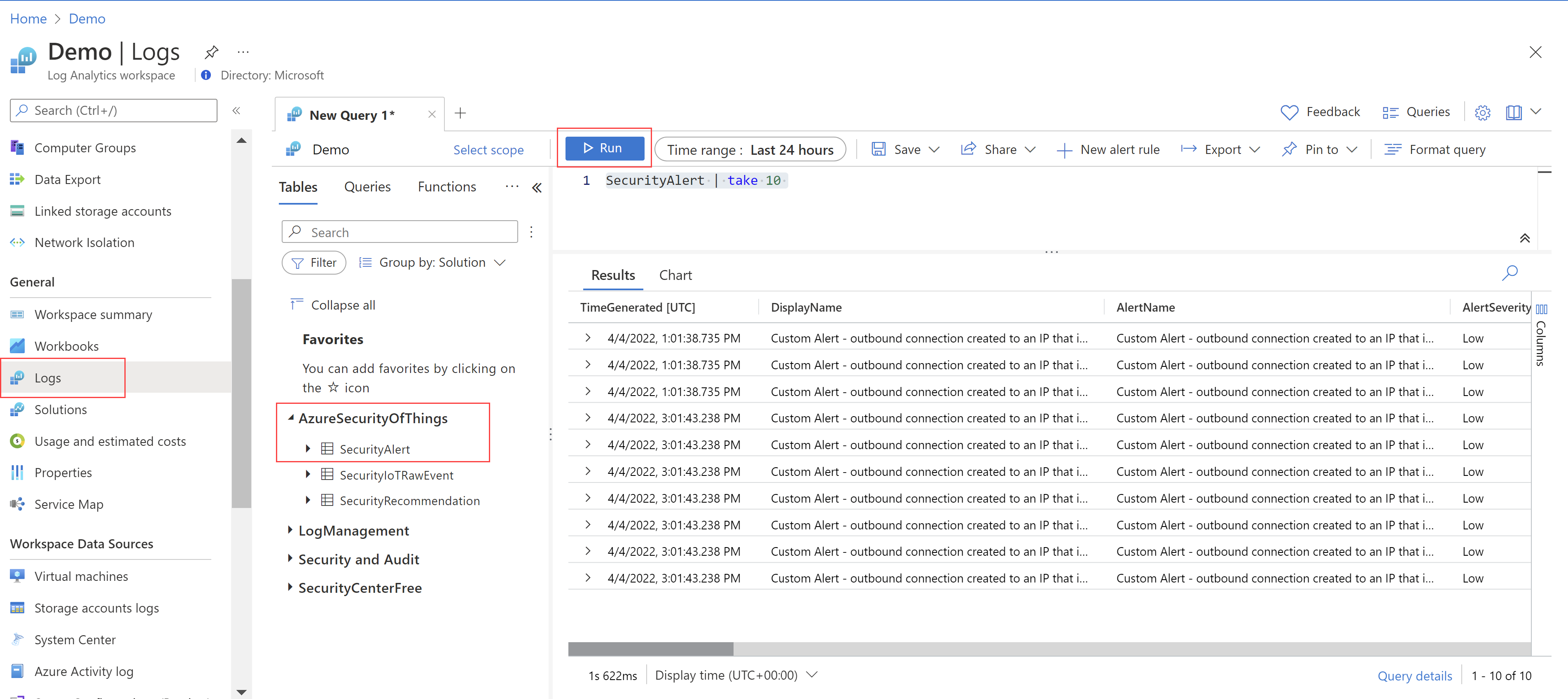Open the Feedback heart icon
Screen dimensions: 1568x699
1289,112
